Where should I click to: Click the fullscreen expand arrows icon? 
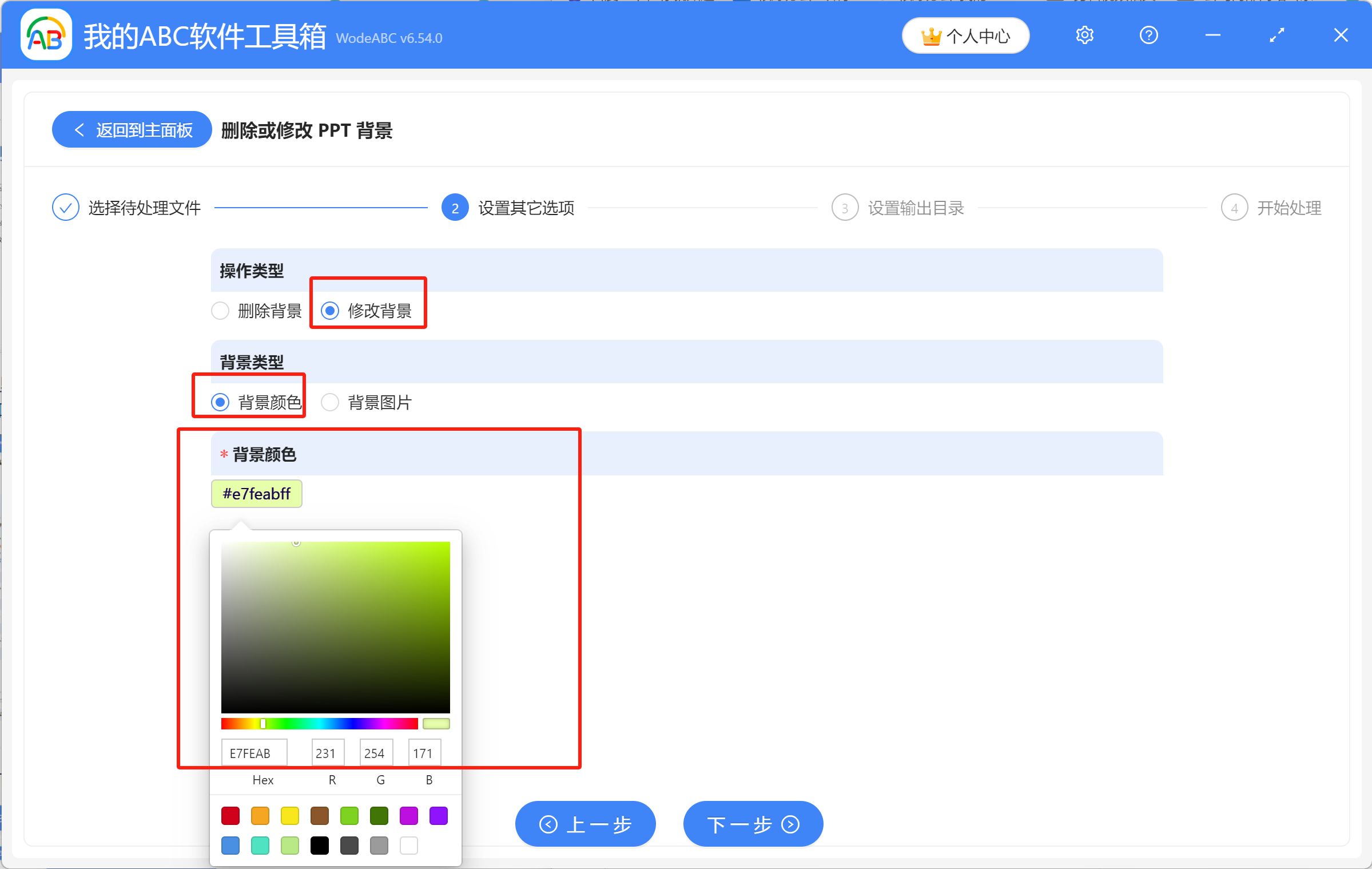[1276, 35]
